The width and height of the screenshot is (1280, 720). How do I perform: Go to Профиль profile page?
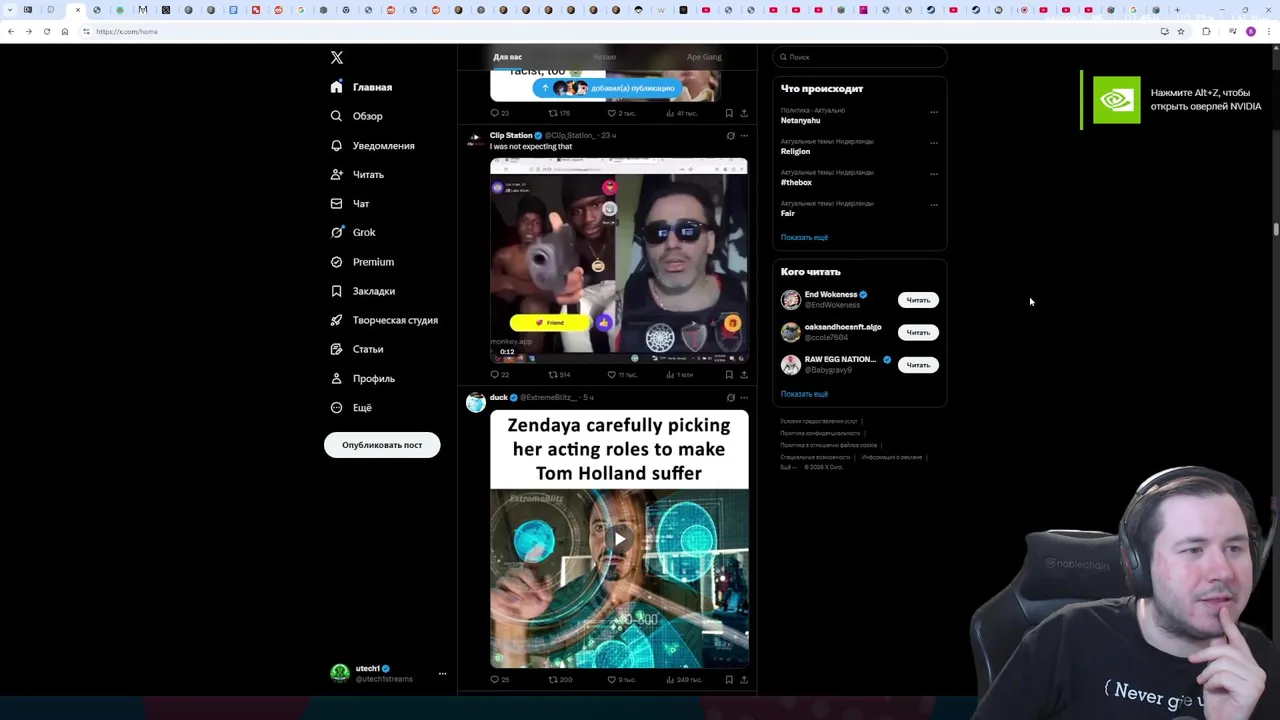click(362, 378)
